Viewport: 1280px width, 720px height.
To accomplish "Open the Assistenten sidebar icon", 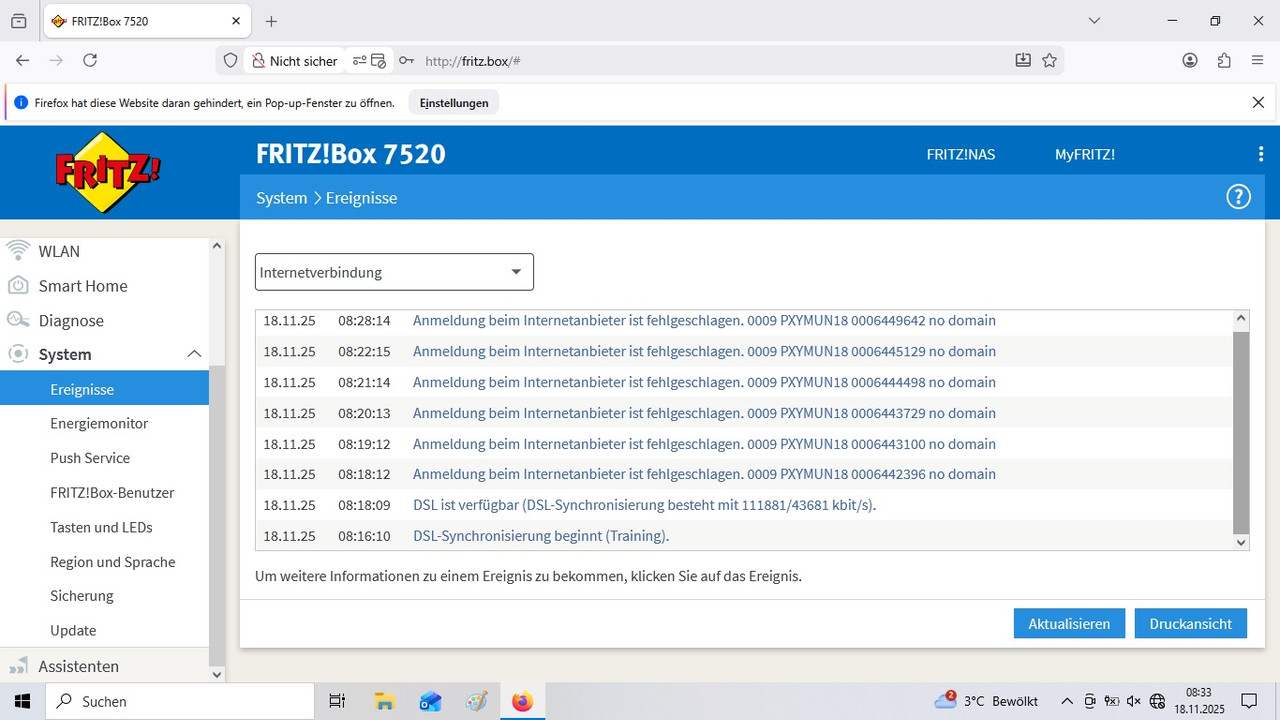I will coord(18,666).
